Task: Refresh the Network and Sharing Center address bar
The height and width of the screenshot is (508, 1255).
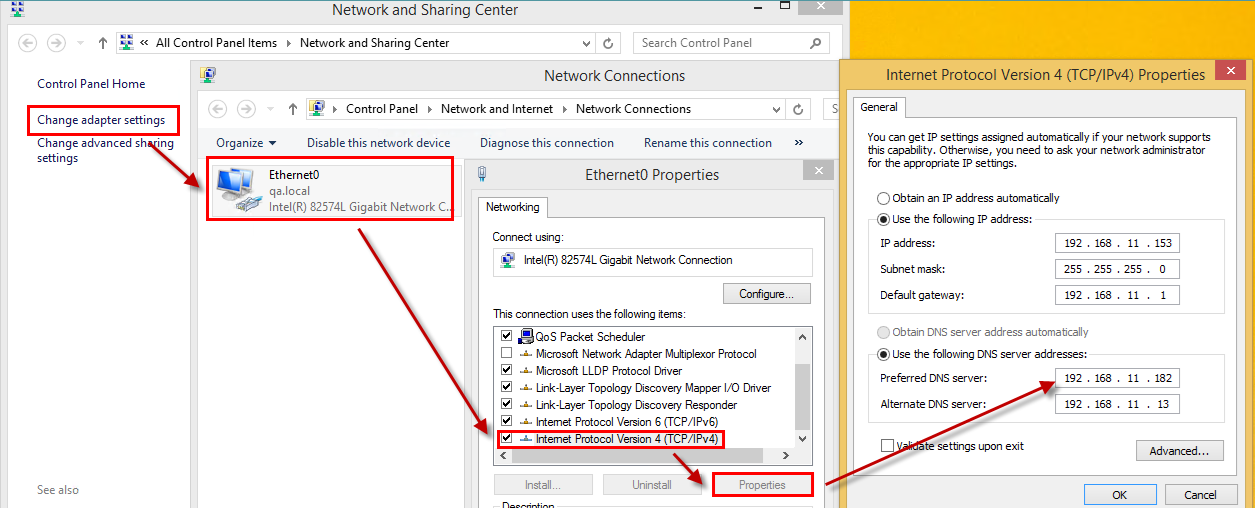Action: click(608, 43)
